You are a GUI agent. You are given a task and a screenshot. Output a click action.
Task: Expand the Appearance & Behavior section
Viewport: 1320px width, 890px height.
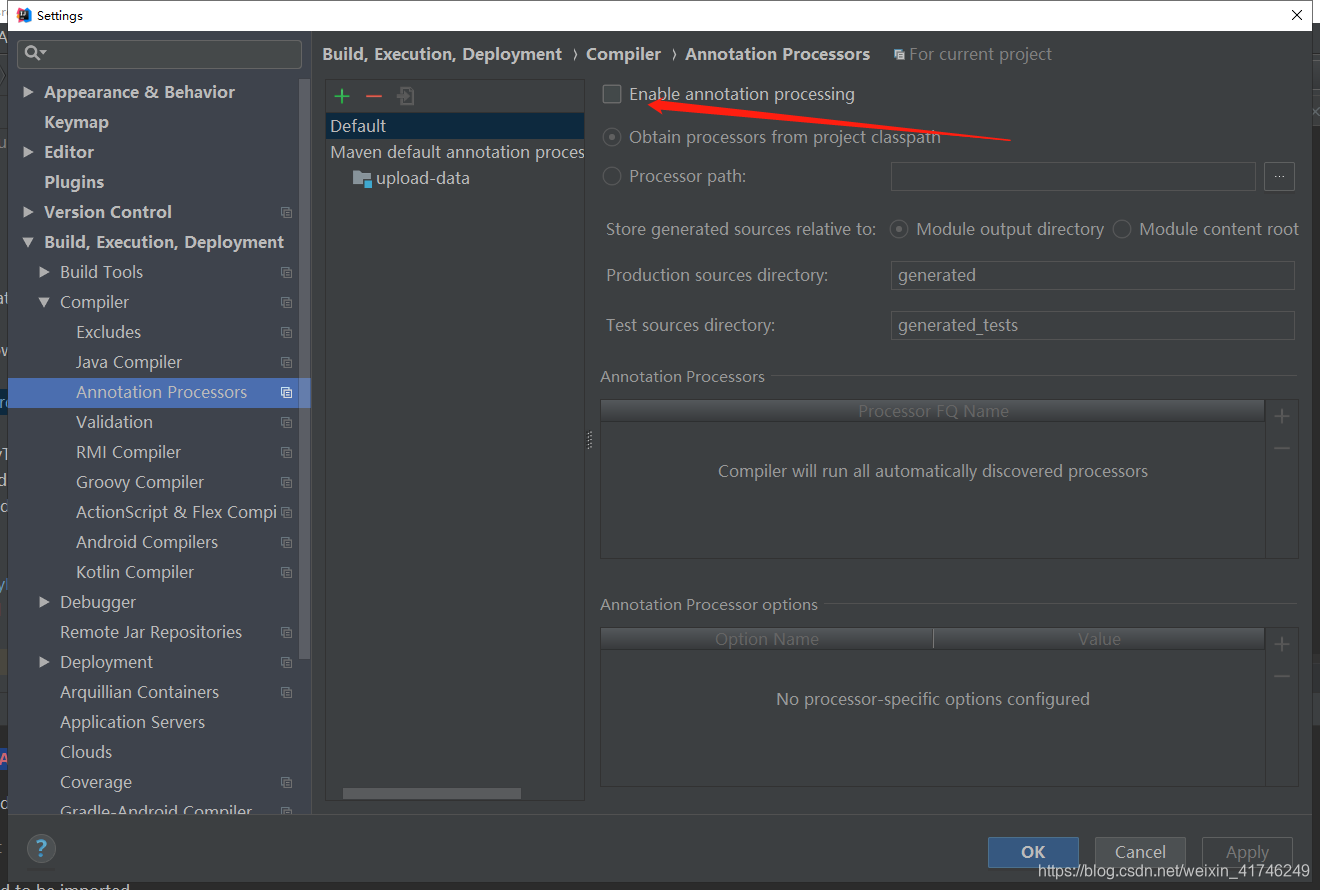28,91
